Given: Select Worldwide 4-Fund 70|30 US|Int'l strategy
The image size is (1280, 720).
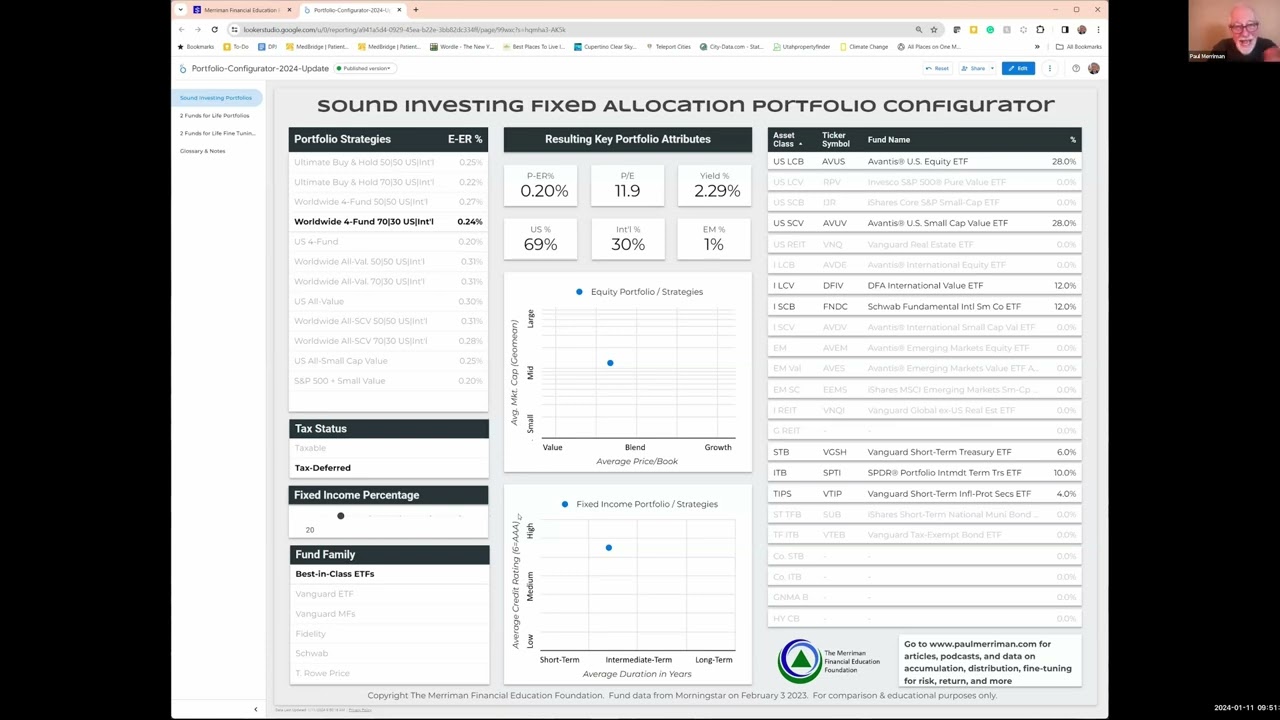Looking at the screenshot, I should click(388, 221).
